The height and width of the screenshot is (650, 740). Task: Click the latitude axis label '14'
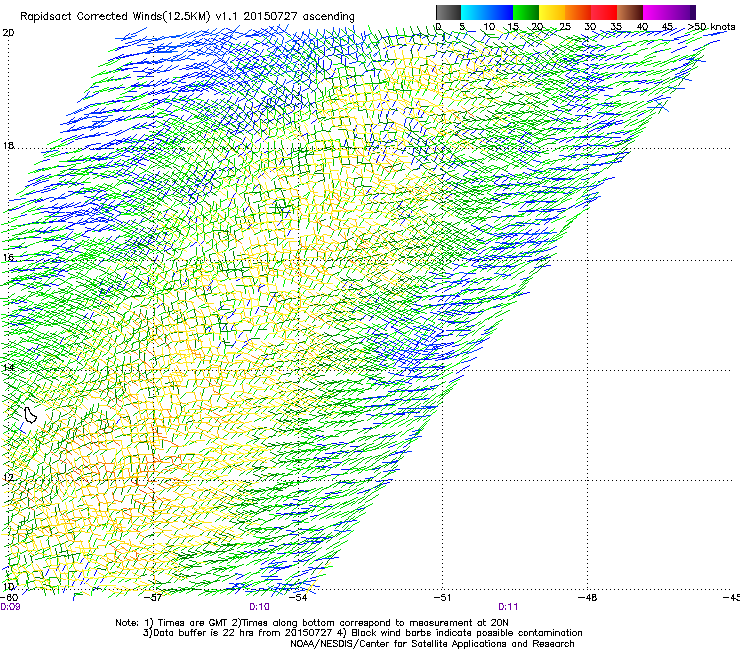8,367
